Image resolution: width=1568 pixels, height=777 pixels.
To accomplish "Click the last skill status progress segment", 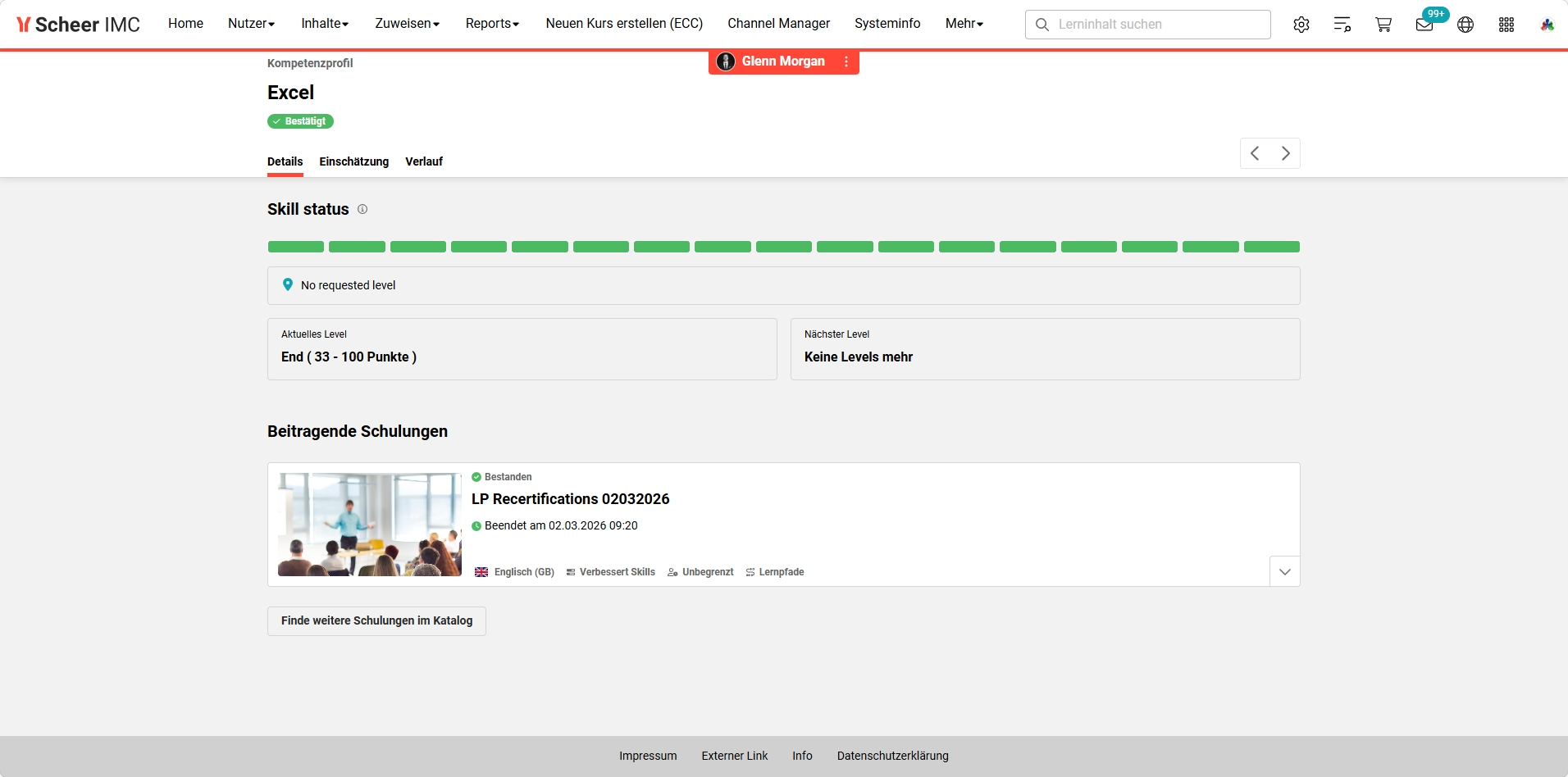I will (1272, 247).
